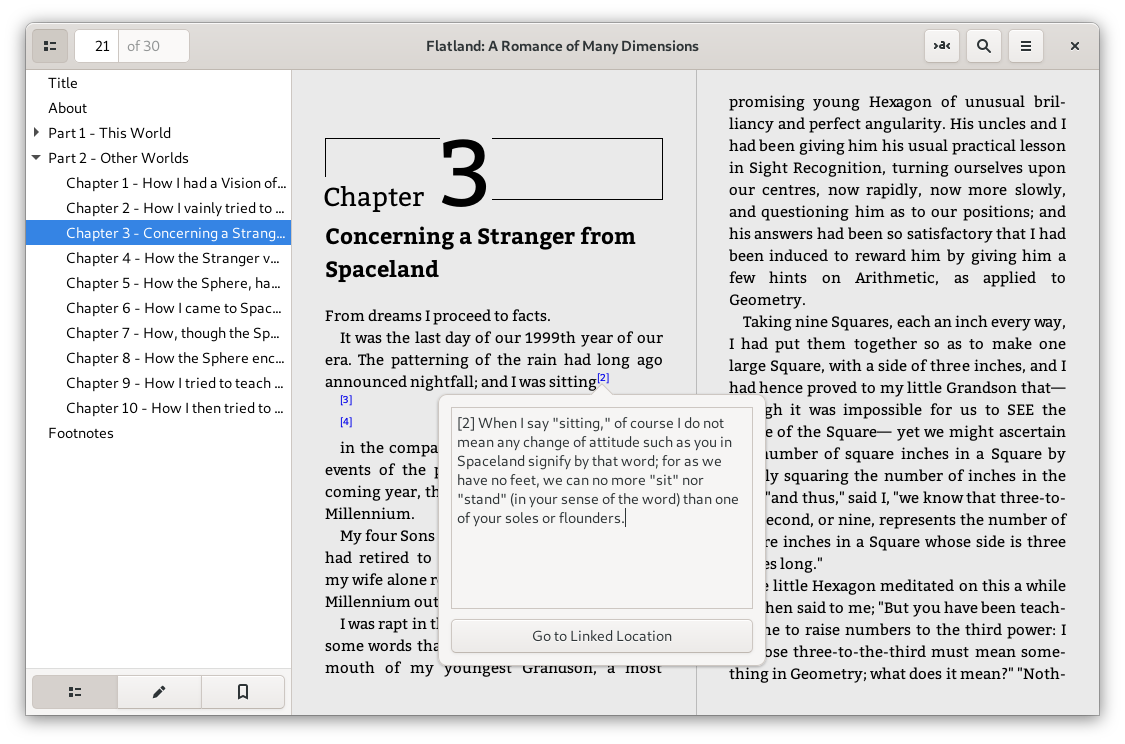Click 'Taking nine Squares' line on right page

(x=904, y=321)
